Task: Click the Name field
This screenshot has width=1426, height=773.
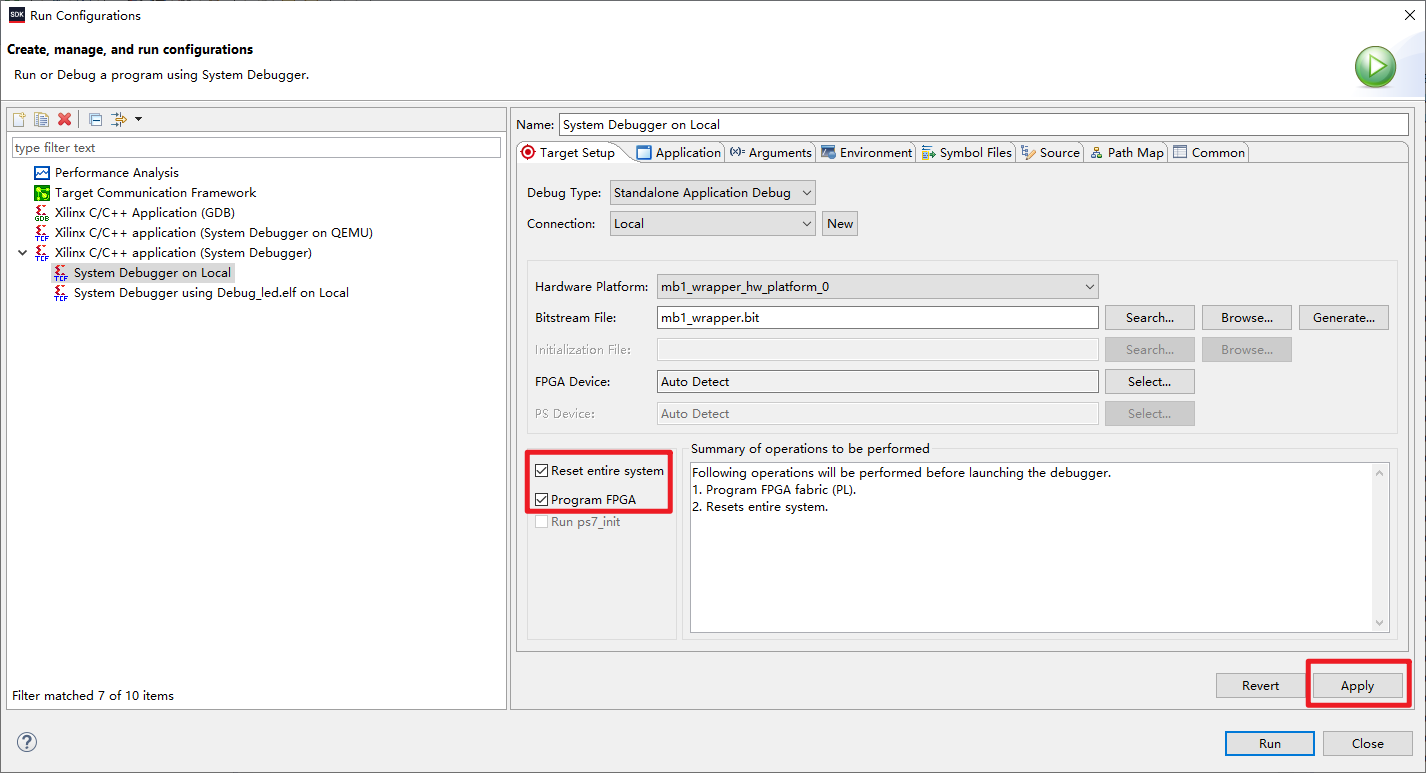Action: click(x=983, y=125)
